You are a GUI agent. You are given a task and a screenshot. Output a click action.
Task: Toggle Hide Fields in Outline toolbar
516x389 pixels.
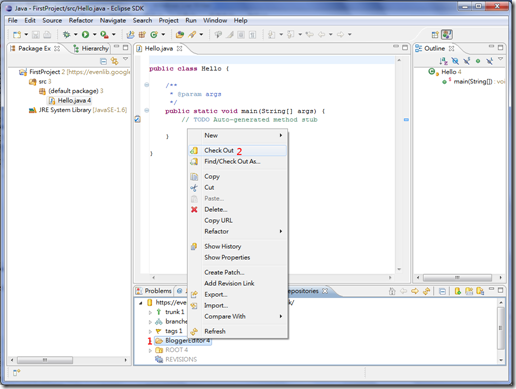point(455,61)
